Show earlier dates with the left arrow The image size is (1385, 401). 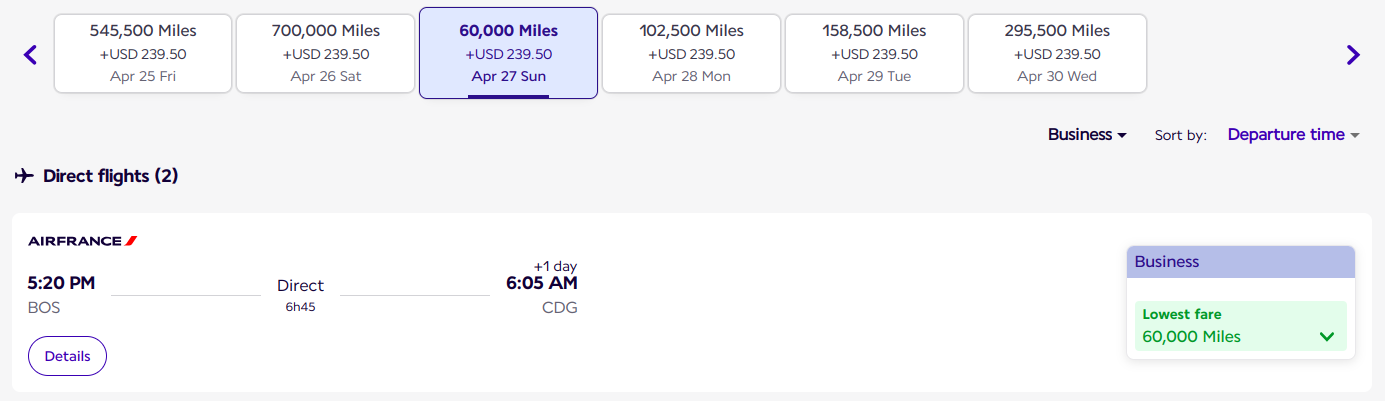[x=30, y=54]
